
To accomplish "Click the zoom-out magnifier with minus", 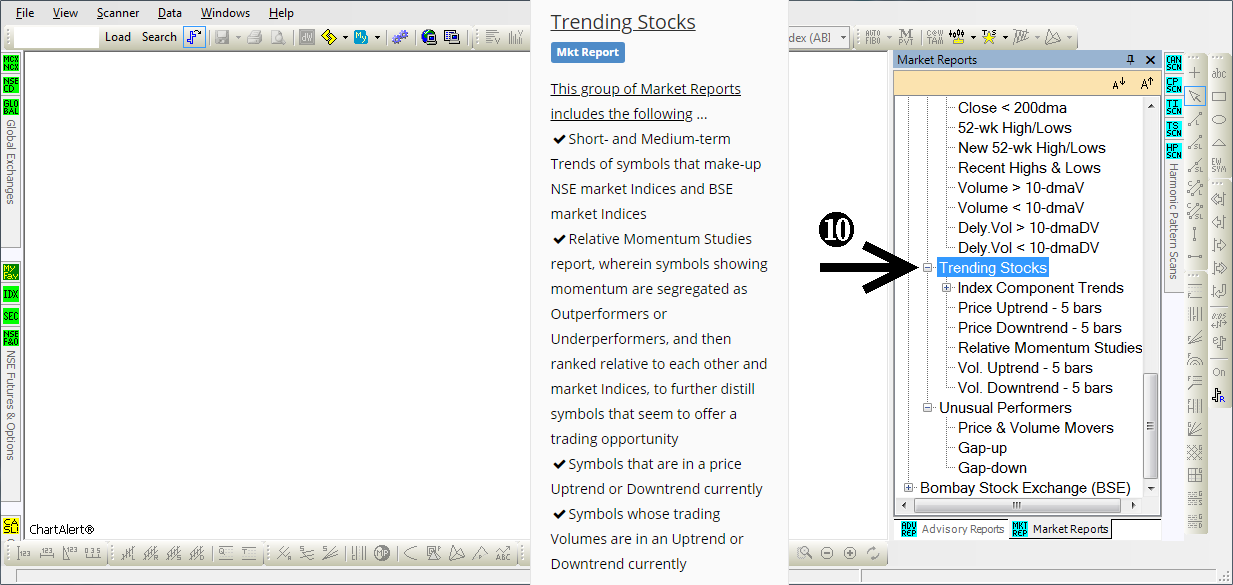I will (827, 553).
